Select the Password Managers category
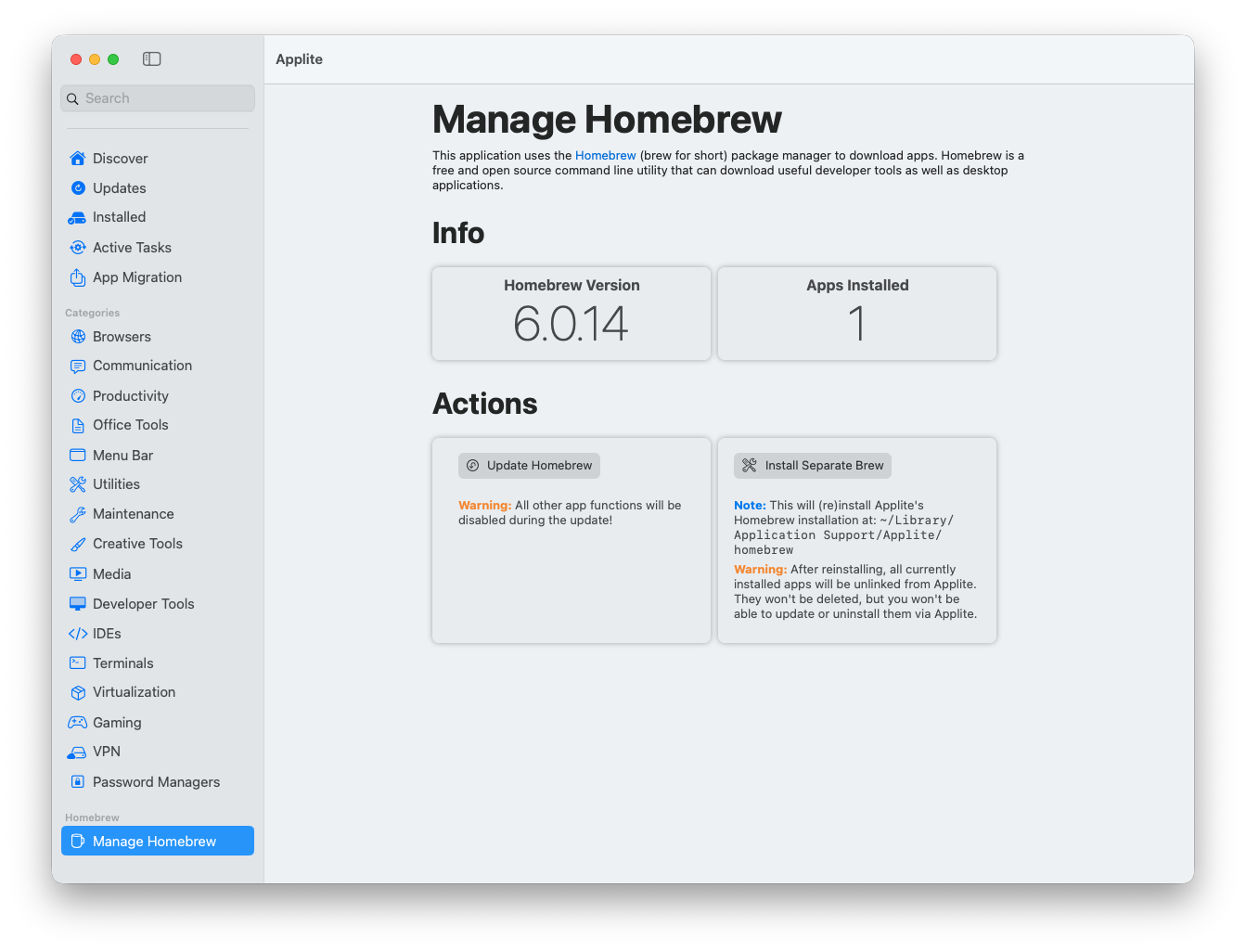This screenshot has width=1246, height=952. (158, 782)
